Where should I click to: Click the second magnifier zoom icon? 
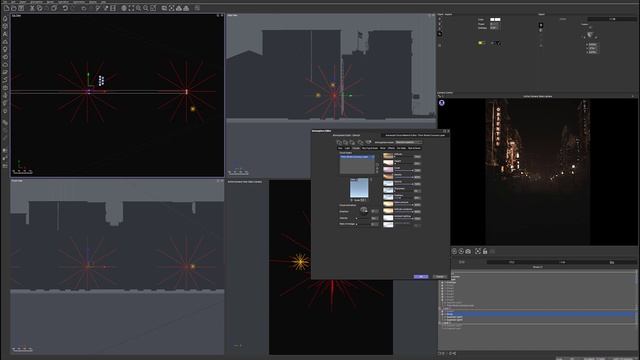tap(146, 8)
